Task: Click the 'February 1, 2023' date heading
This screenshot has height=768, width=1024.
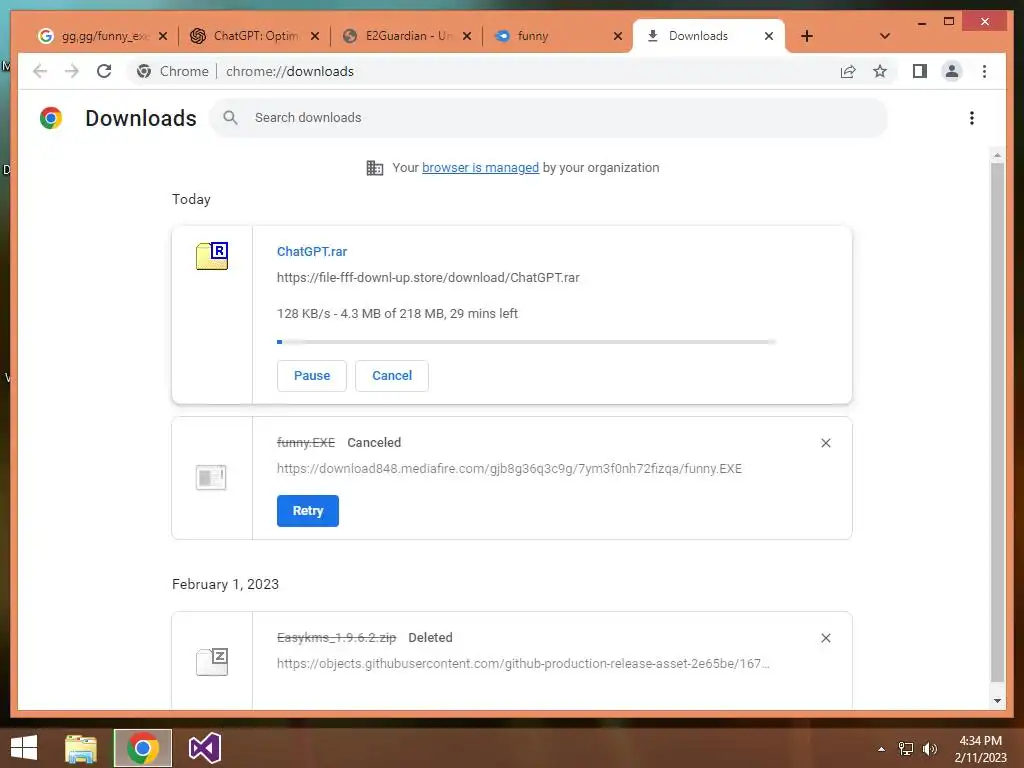Action: pos(225,584)
